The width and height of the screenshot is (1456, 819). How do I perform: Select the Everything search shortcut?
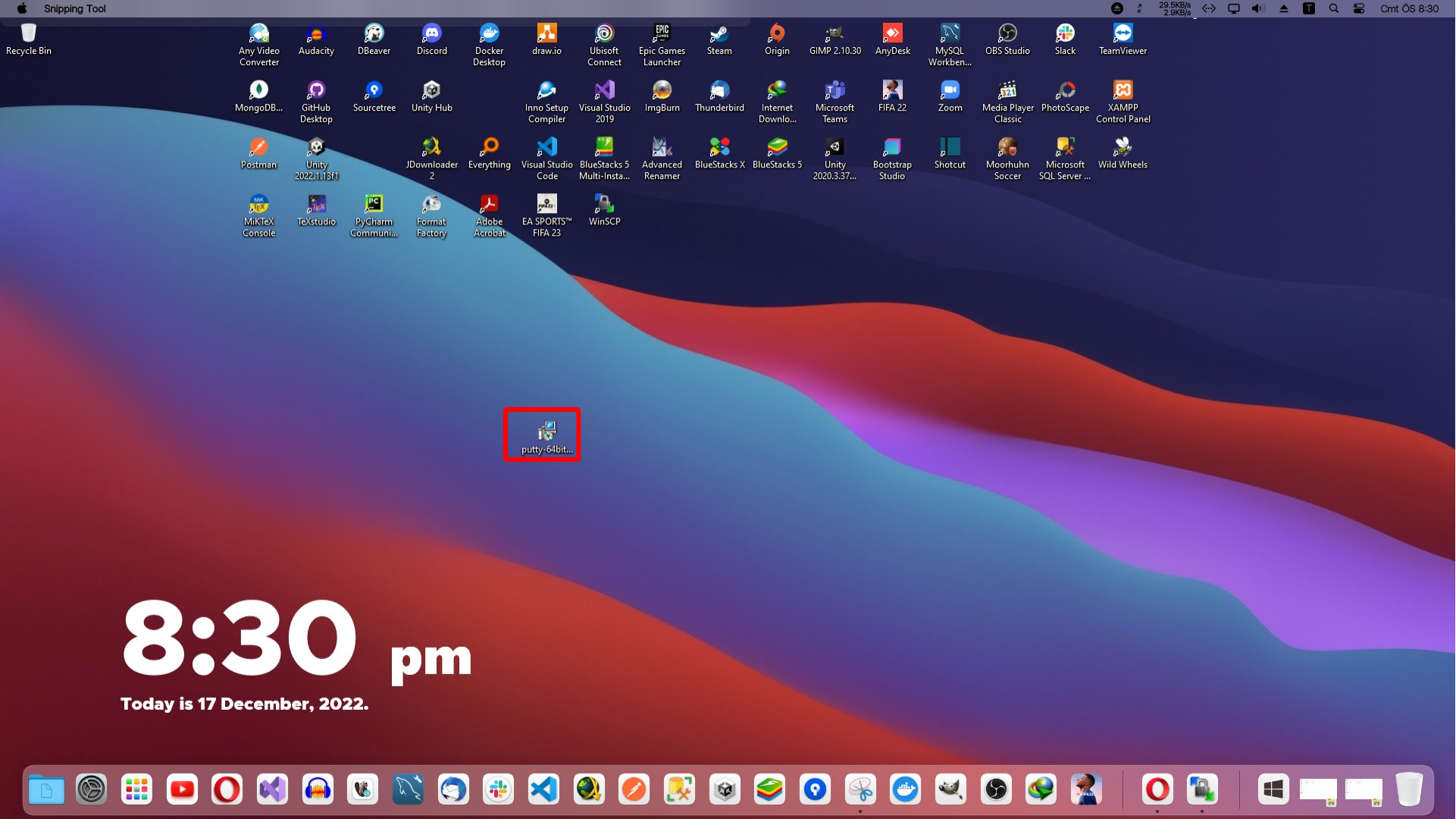click(489, 154)
